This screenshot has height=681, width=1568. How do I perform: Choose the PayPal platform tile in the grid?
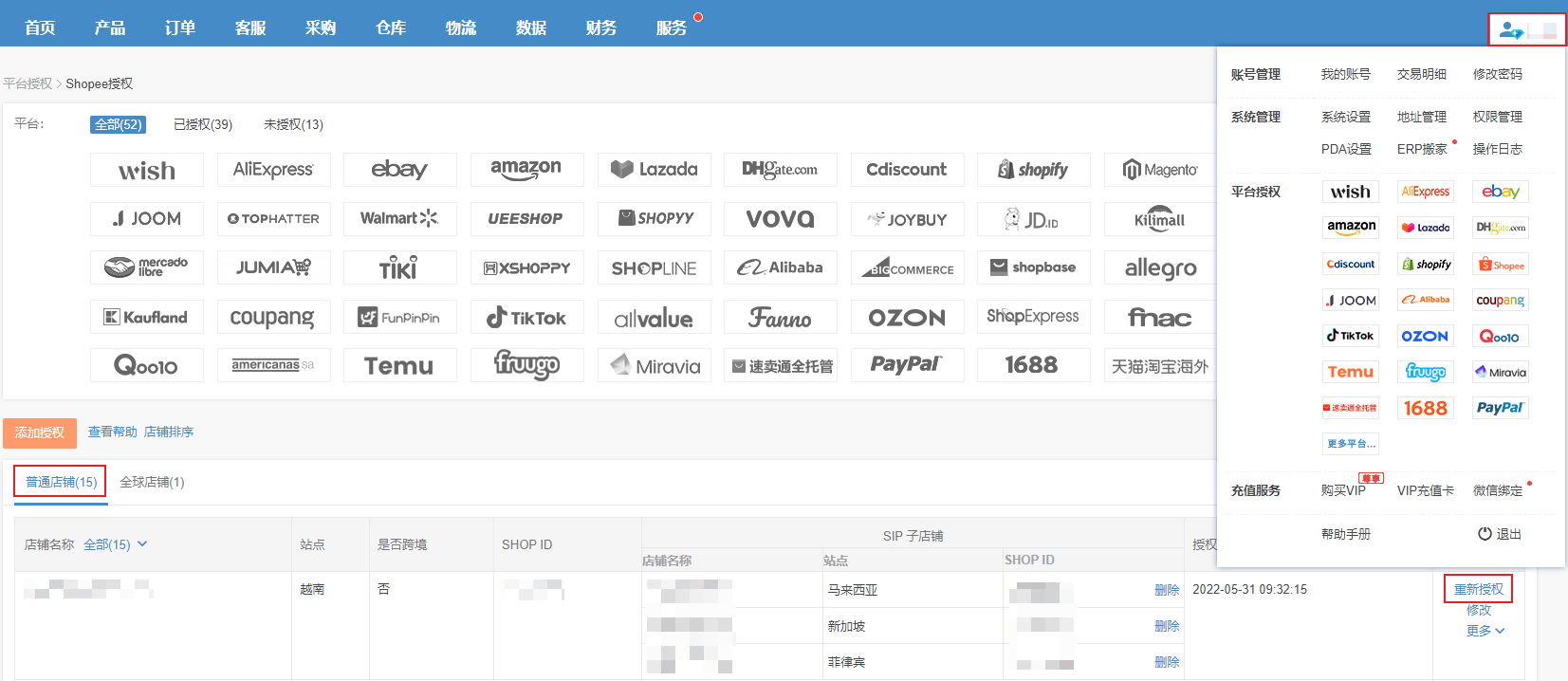pyautogui.click(x=907, y=365)
